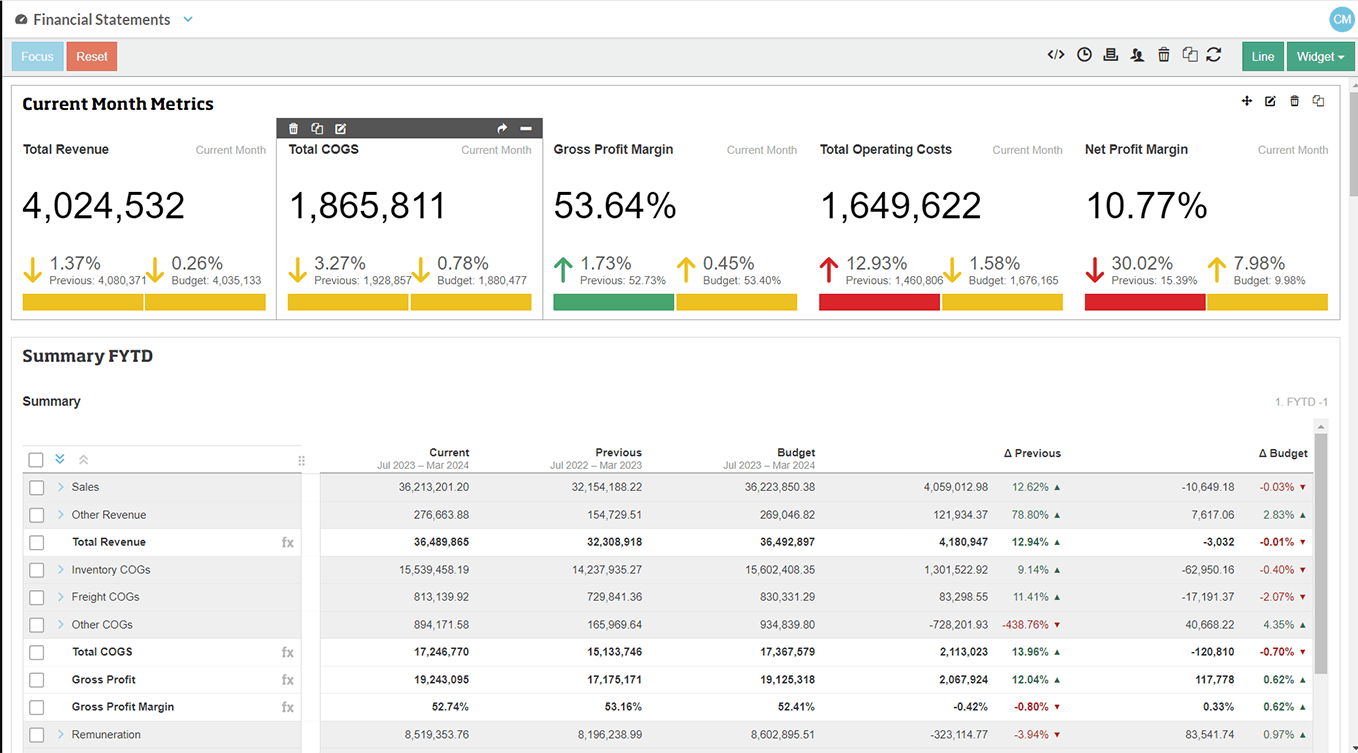
Task: Open the Financial Statements title dropdown
Action: 188,19
